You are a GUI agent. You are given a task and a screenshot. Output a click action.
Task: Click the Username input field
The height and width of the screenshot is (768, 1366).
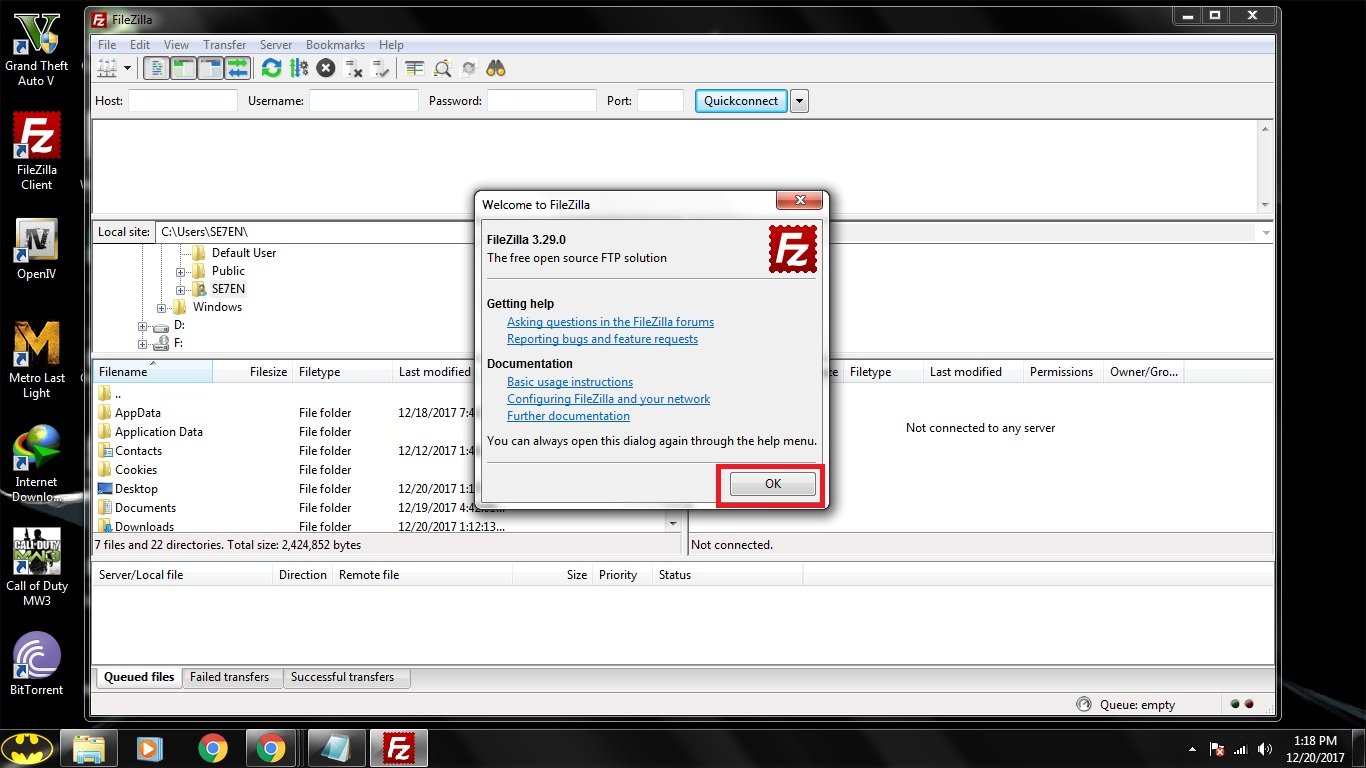(x=364, y=100)
